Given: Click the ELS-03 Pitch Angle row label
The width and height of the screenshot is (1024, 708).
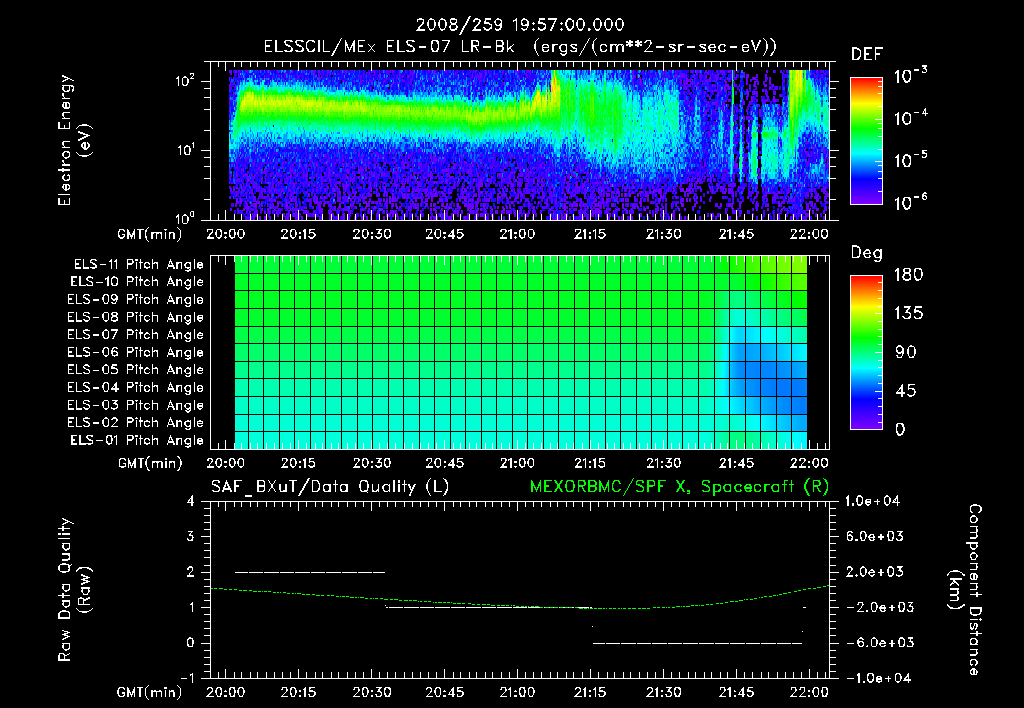Looking at the screenshot, I should pos(136,406).
